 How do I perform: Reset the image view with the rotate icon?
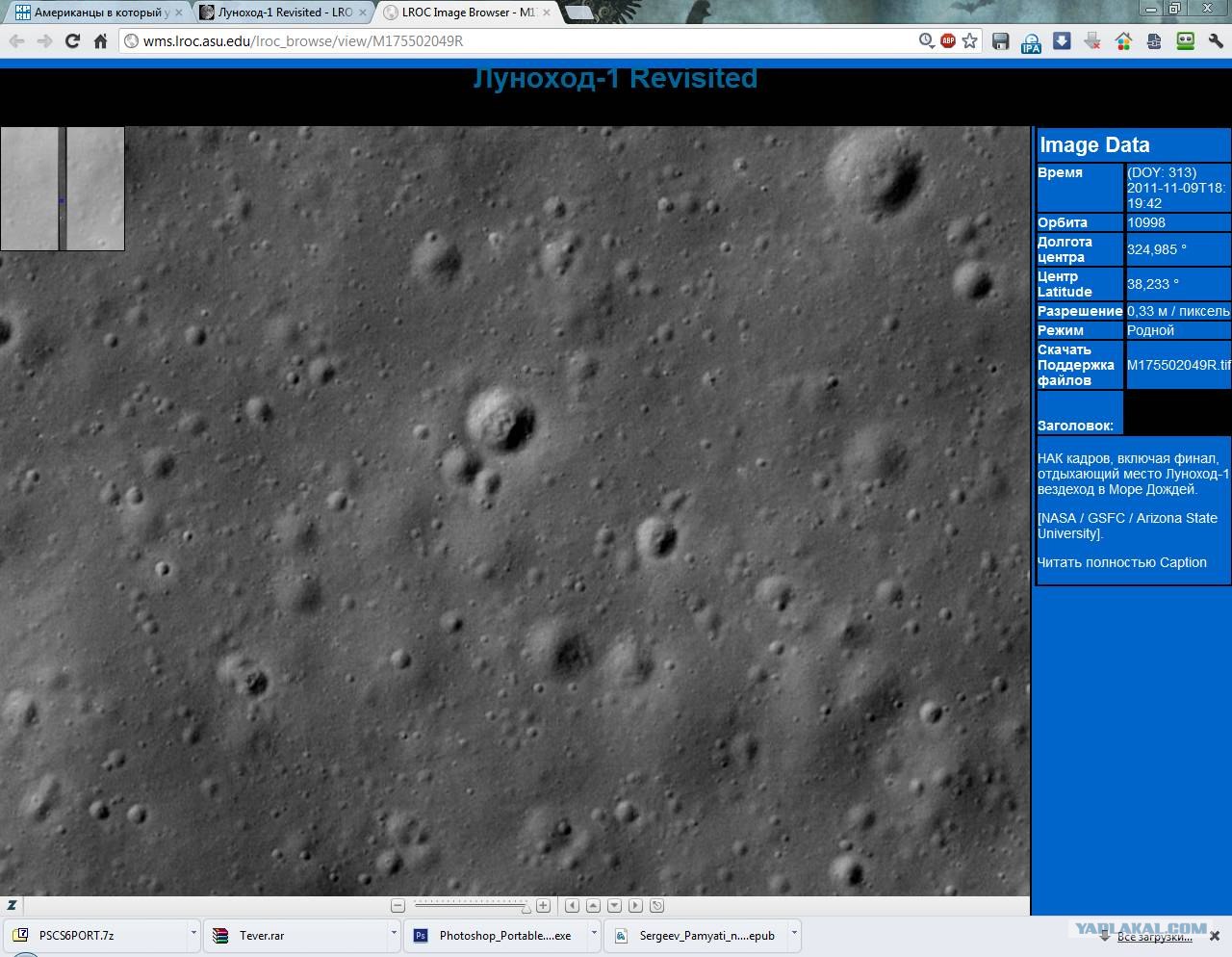657,906
